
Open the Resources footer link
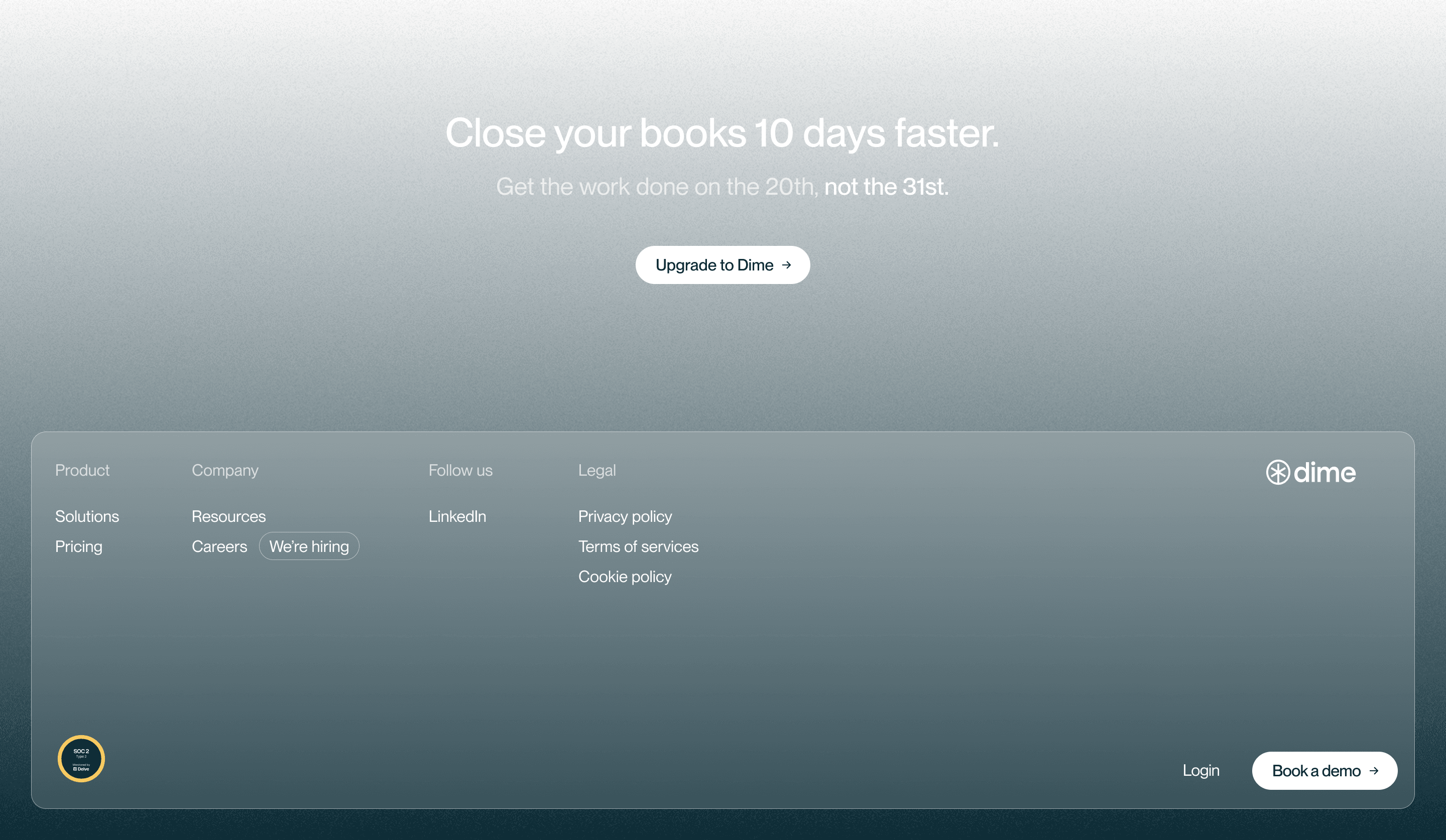[x=228, y=516]
